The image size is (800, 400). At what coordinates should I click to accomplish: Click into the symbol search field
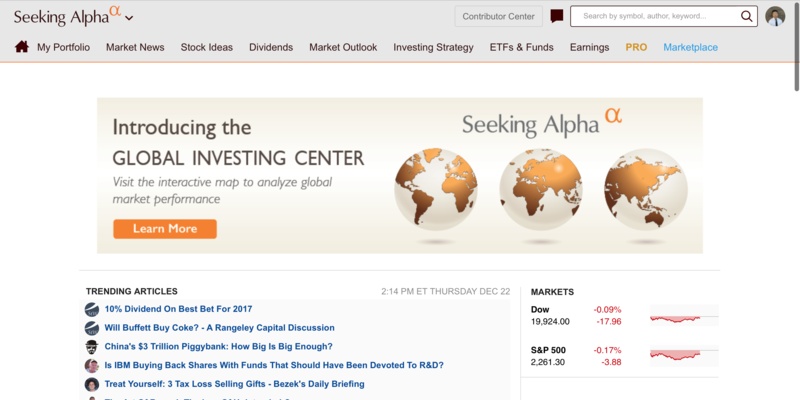pos(656,16)
